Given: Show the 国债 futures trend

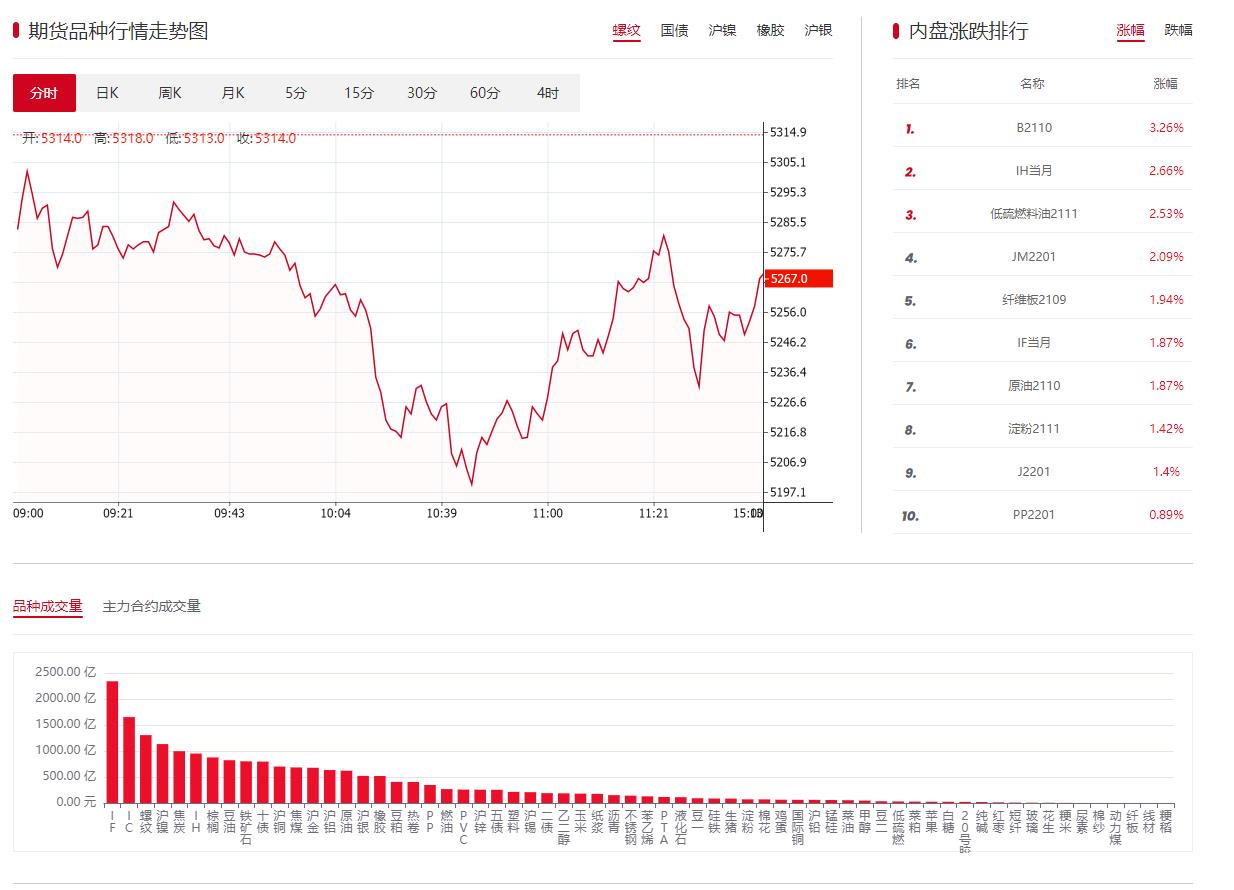Looking at the screenshot, I should [x=674, y=31].
